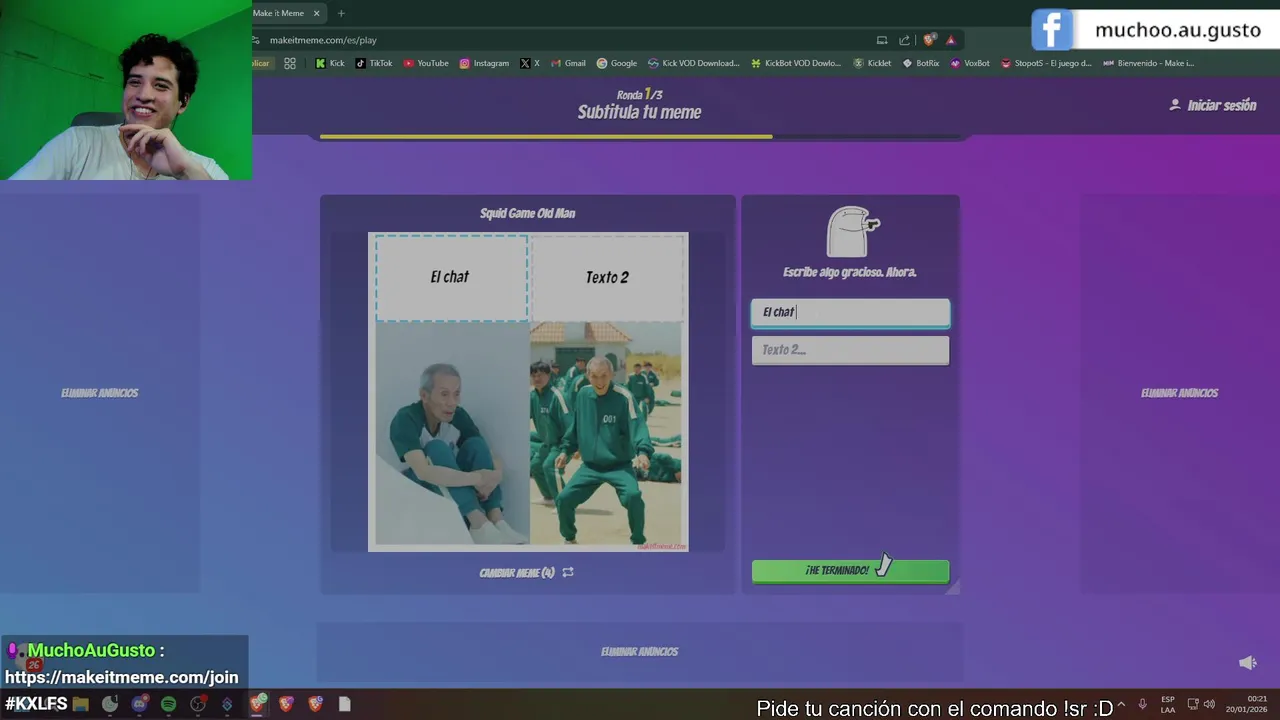This screenshot has width=1280, height=720.
Task: Open the StopotS bookmark
Action: click(x=1046, y=63)
